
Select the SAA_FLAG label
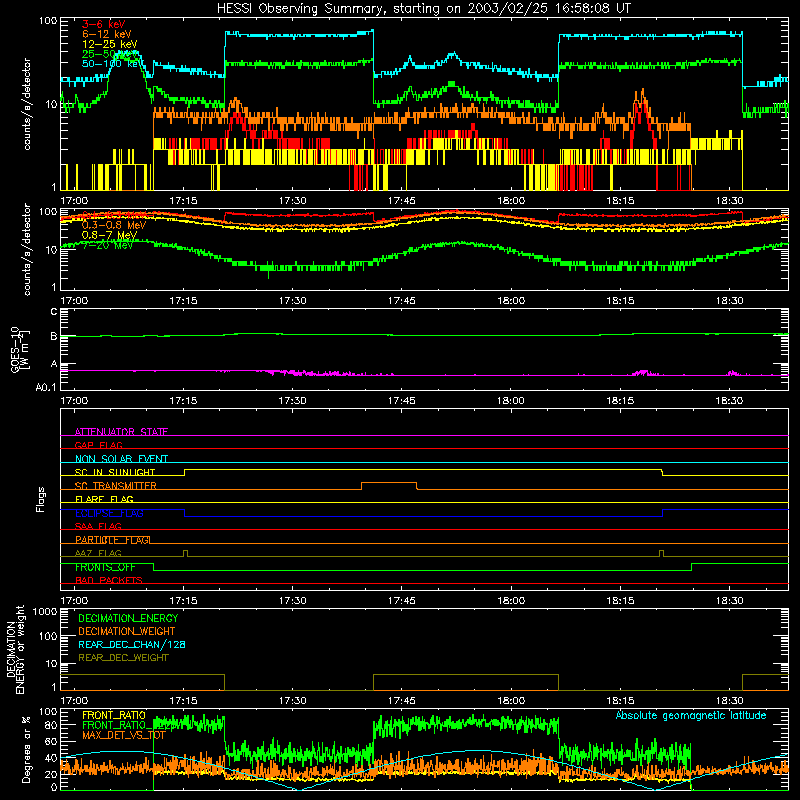coord(98,526)
